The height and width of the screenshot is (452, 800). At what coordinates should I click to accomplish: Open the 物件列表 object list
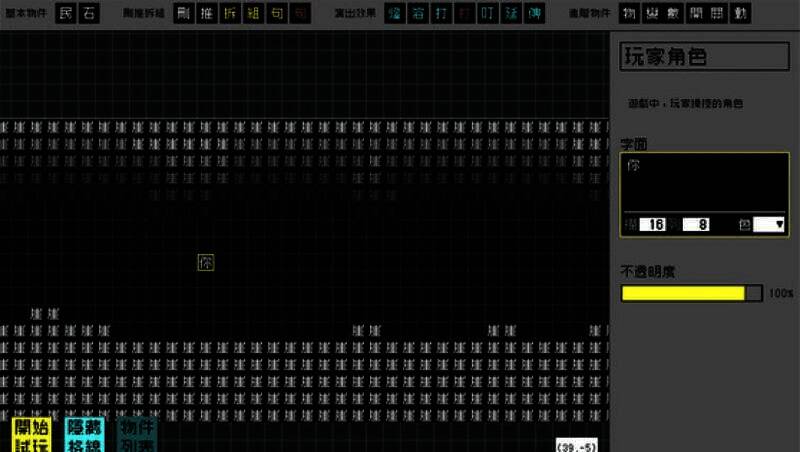pos(137,435)
